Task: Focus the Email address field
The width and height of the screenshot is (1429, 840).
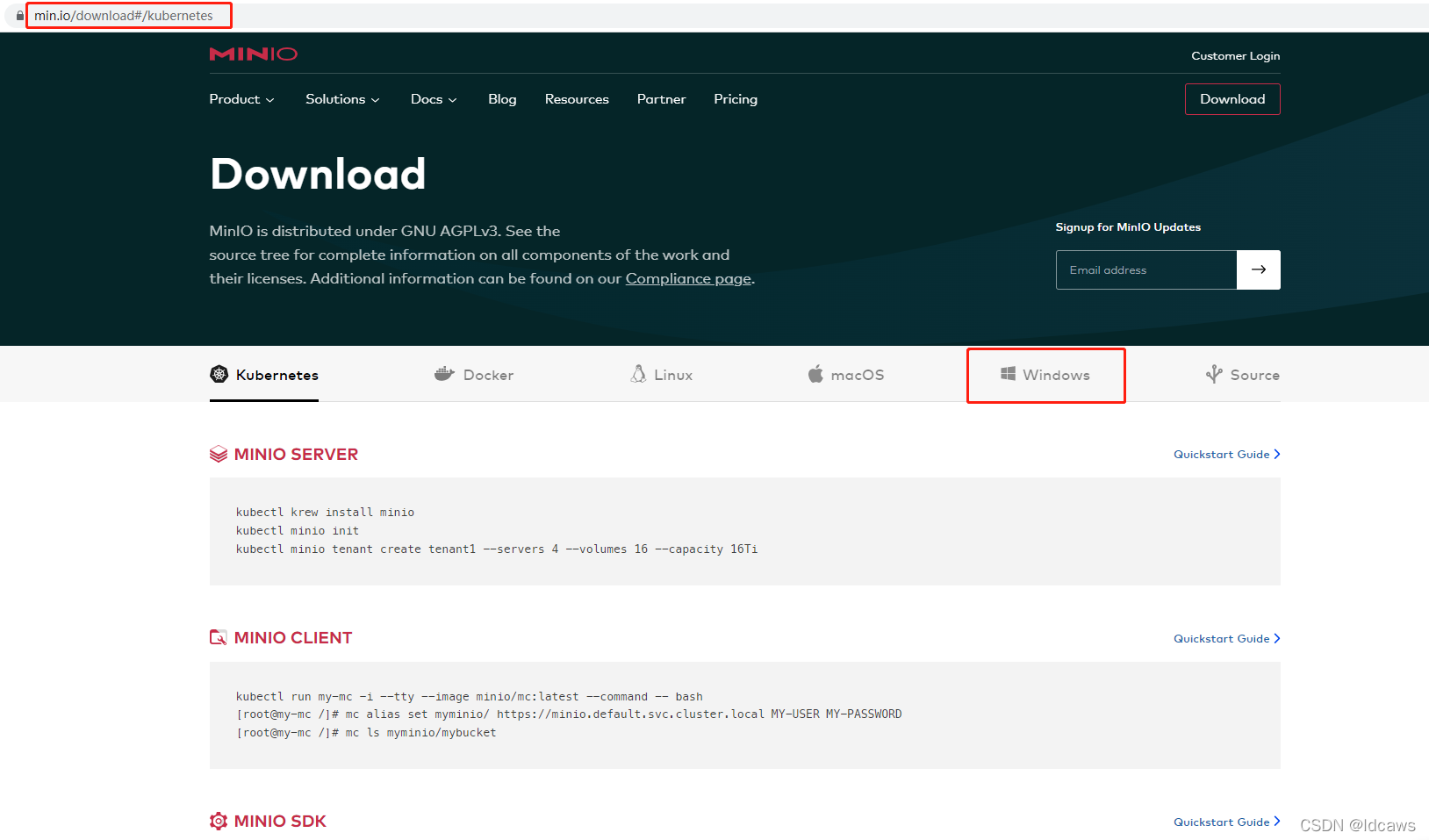Action: point(1146,269)
